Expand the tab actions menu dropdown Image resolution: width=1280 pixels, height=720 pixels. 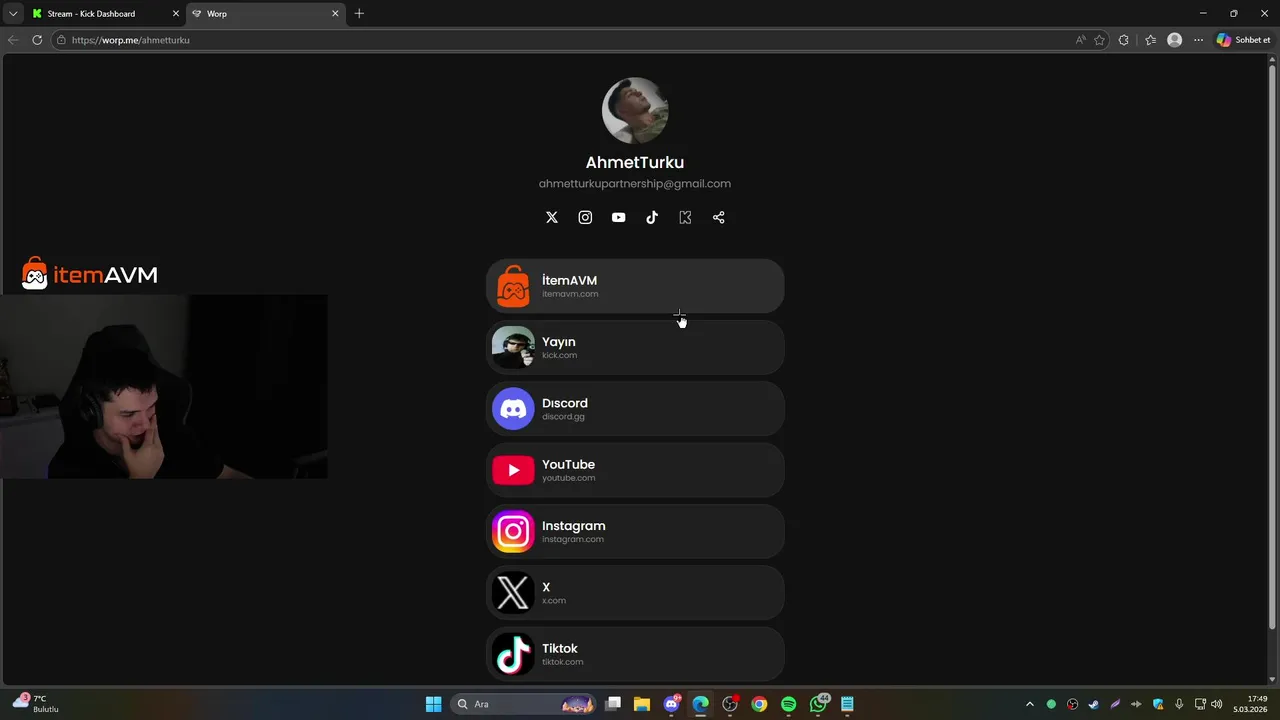12,14
